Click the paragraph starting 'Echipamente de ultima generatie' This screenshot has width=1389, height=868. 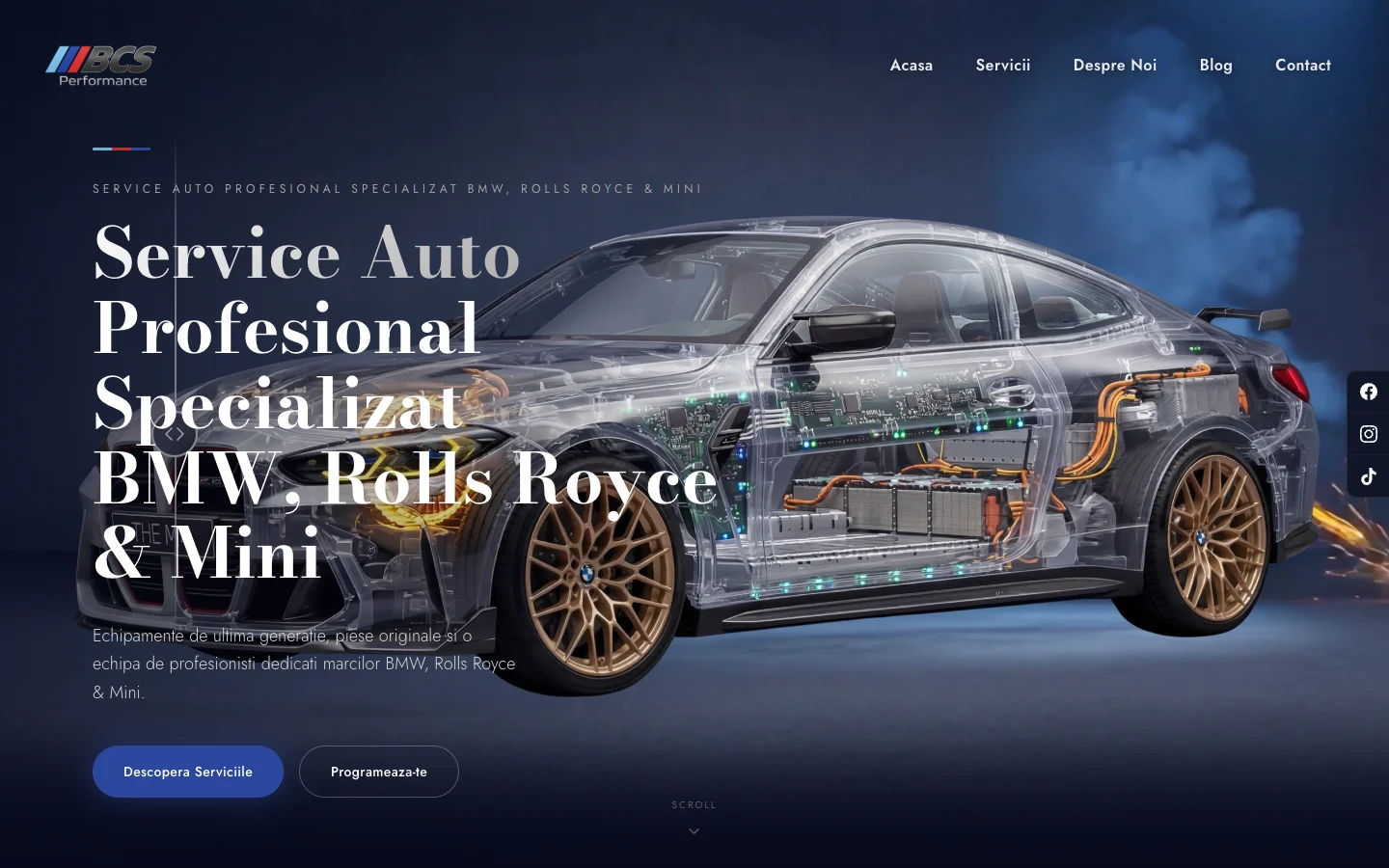304,664
